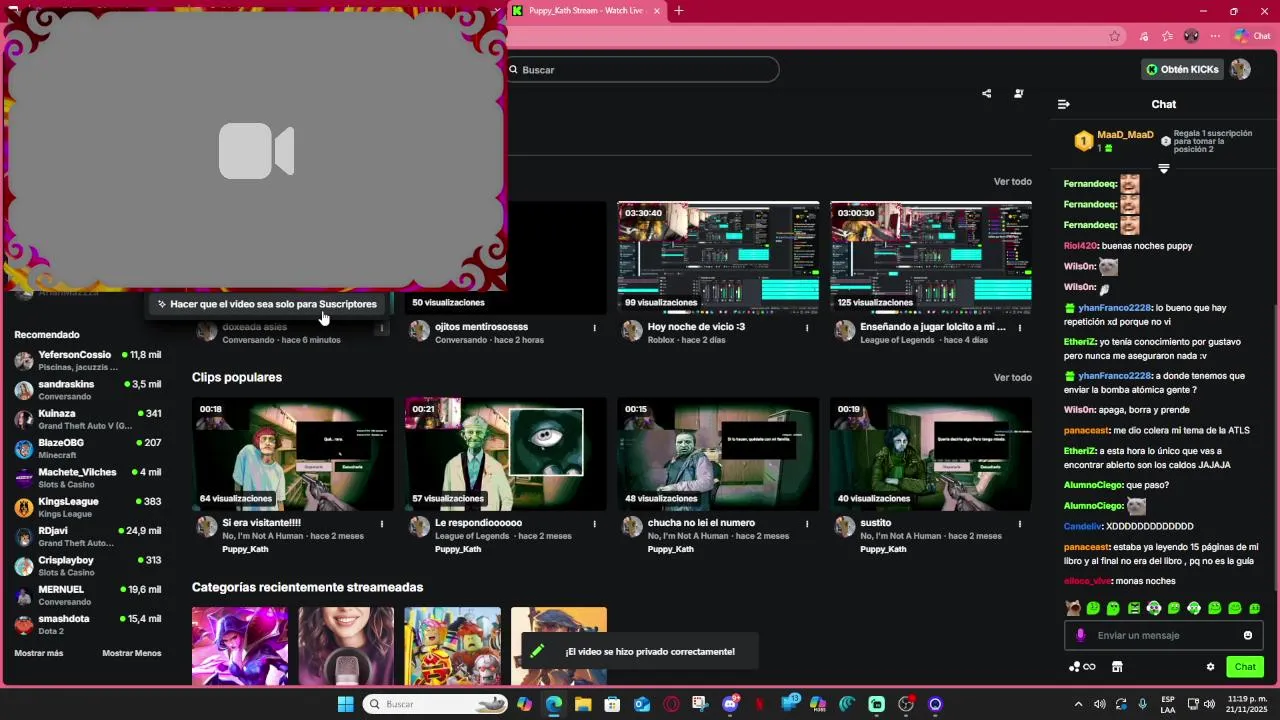The height and width of the screenshot is (720, 1280).
Task: Open chat settings gear icon
Action: pos(1210,667)
